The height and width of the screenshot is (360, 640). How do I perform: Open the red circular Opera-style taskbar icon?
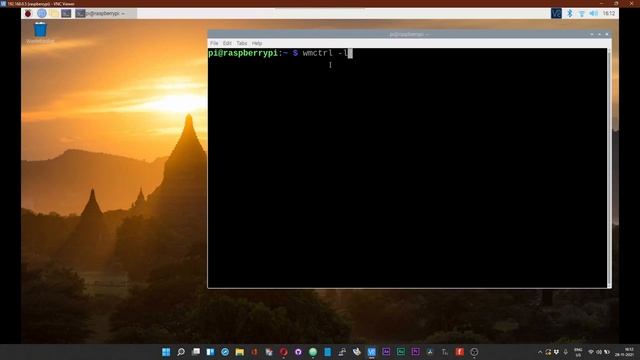[284, 352]
